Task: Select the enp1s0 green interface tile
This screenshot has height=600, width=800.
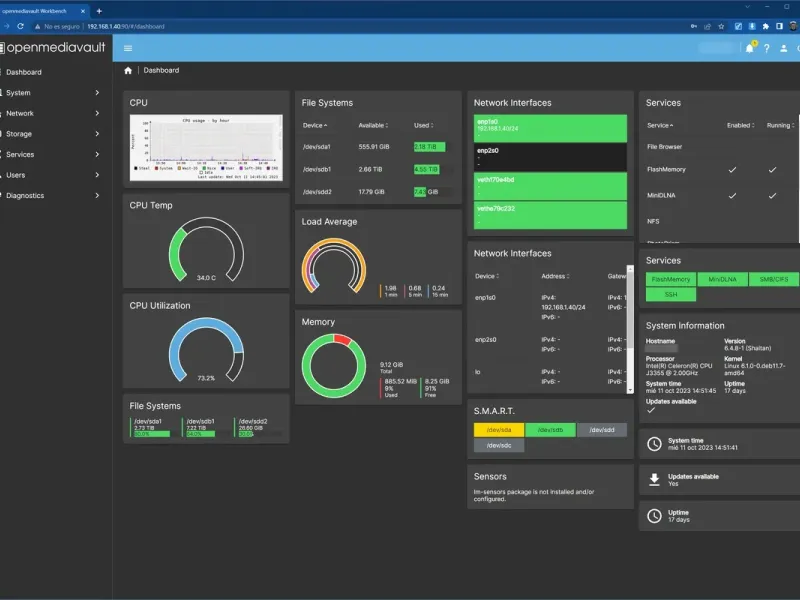Action: [x=550, y=129]
